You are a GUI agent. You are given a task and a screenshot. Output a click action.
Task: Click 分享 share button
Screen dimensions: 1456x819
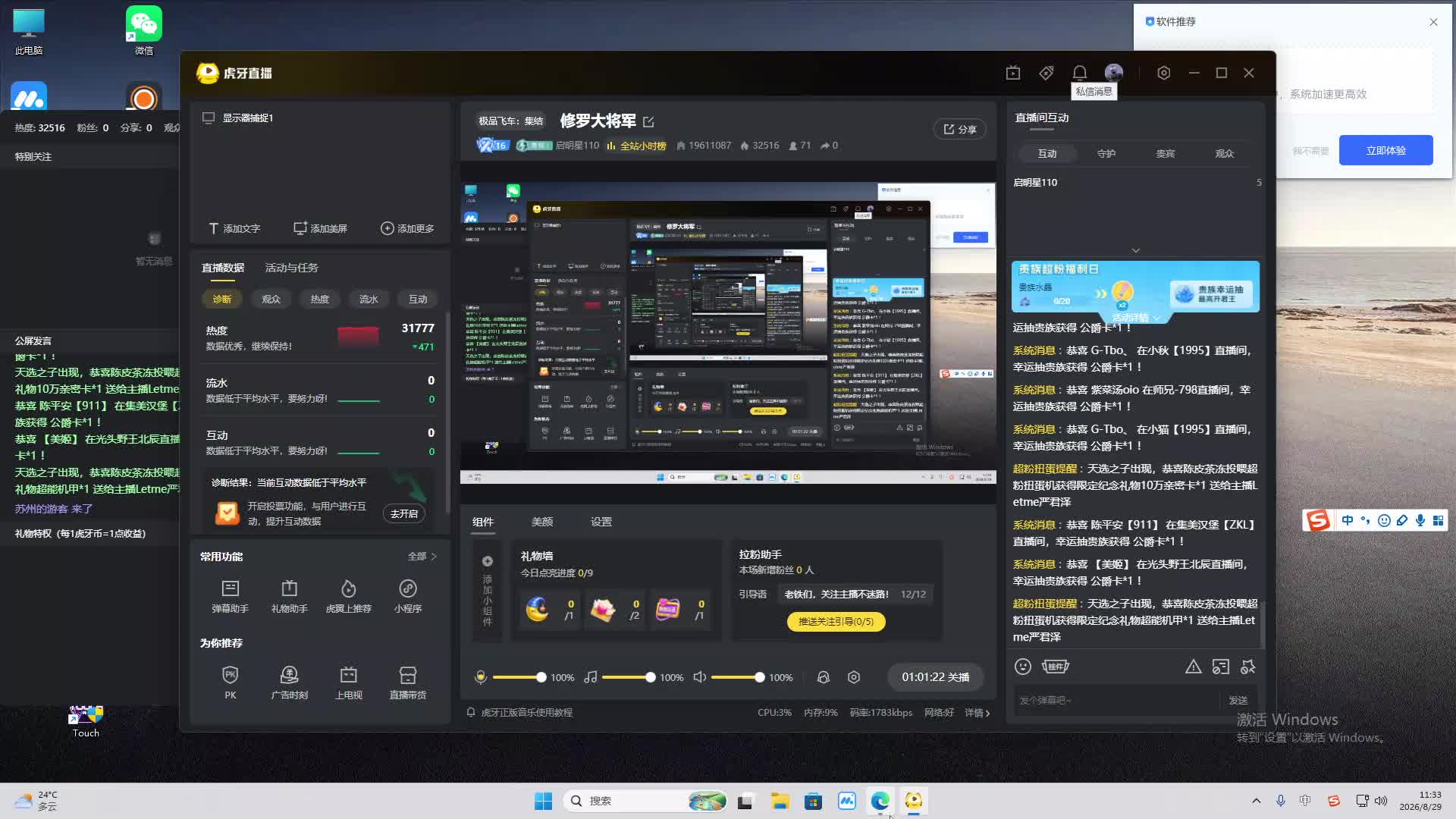(x=959, y=130)
